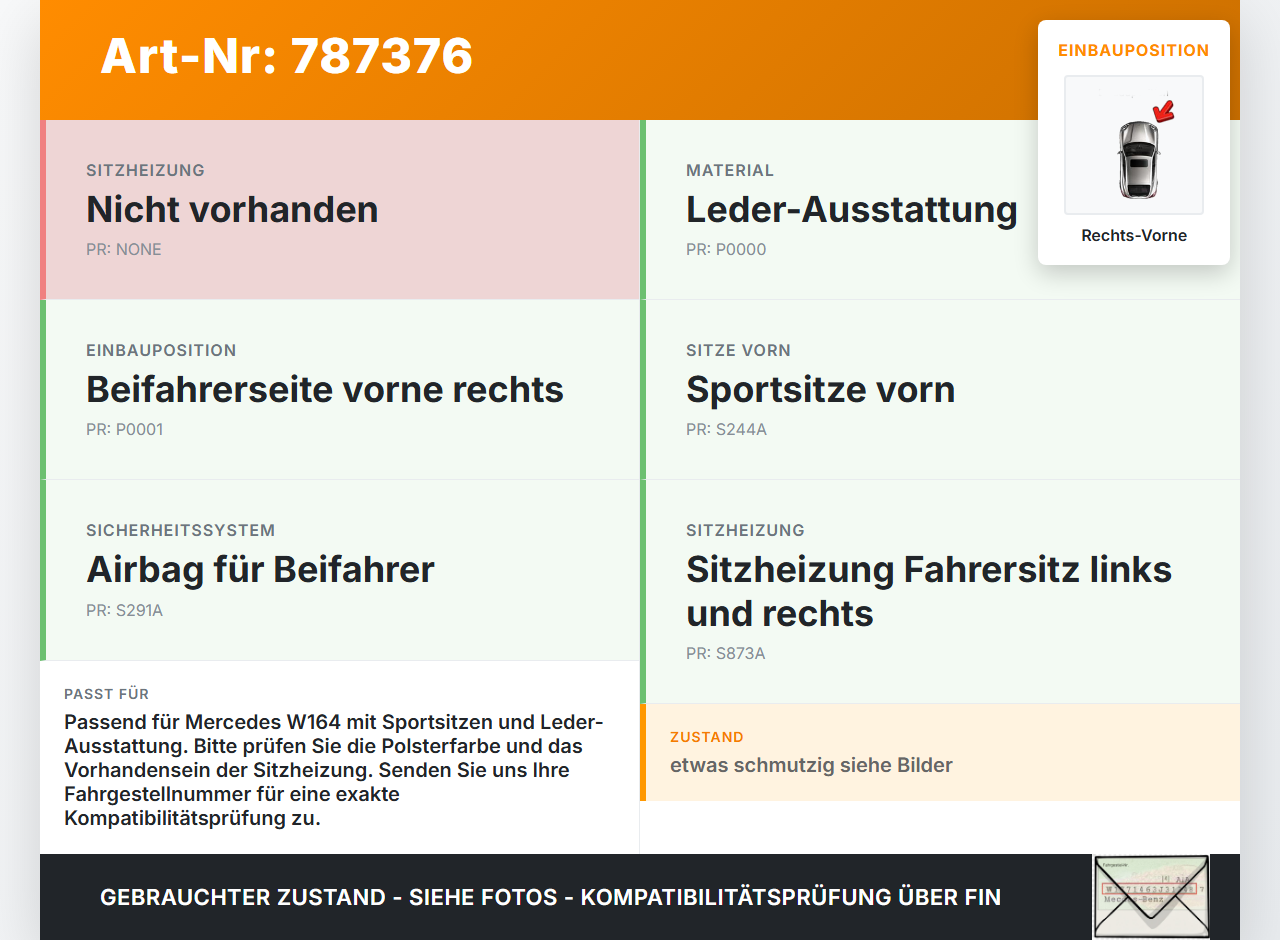Click the PR: S291A code

(124, 610)
